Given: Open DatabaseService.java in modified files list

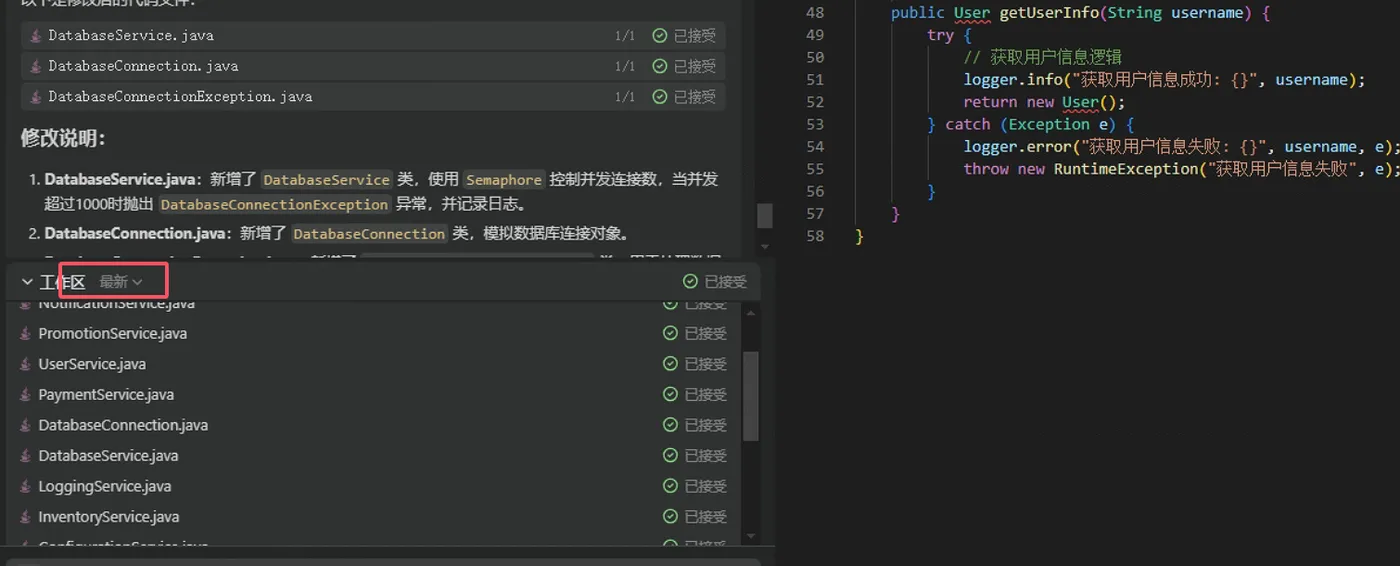Looking at the screenshot, I should [131, 36].
